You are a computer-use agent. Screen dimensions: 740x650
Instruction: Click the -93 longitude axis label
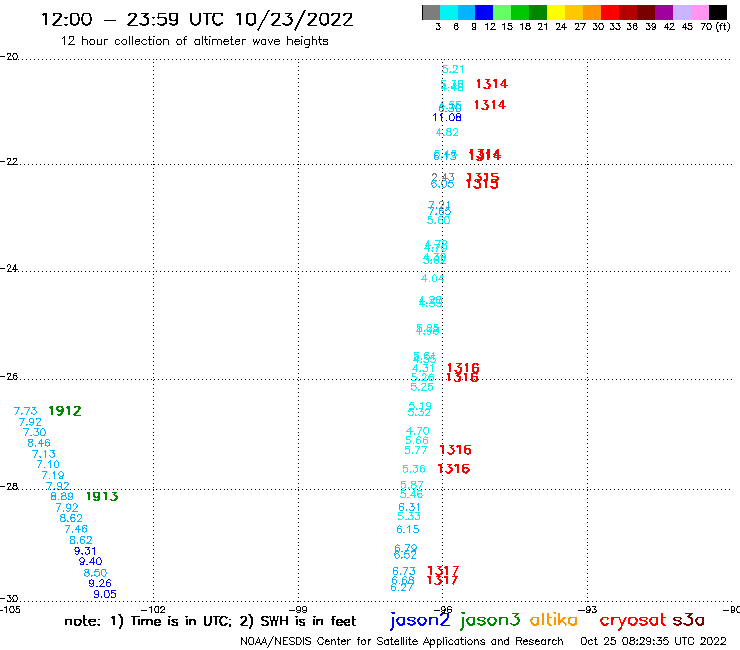588,609
